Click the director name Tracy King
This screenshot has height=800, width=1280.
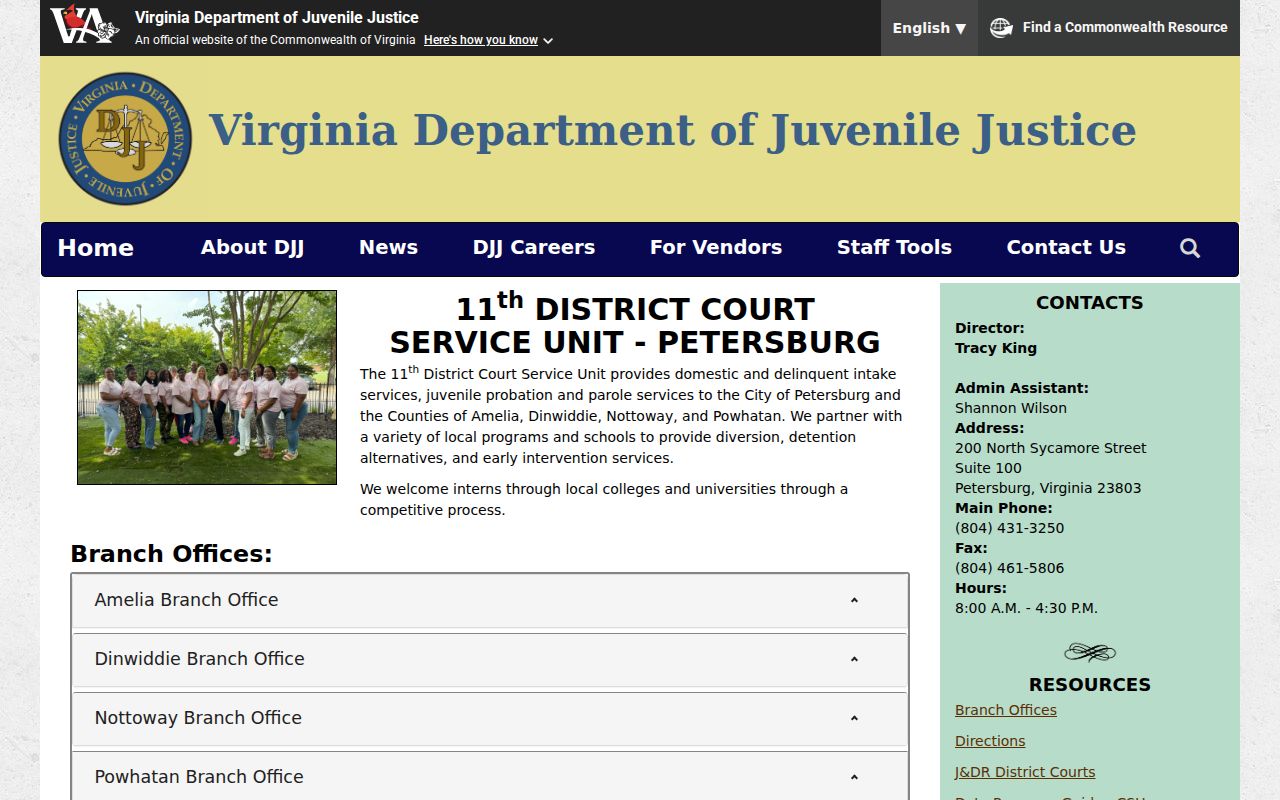pos(996,348)
